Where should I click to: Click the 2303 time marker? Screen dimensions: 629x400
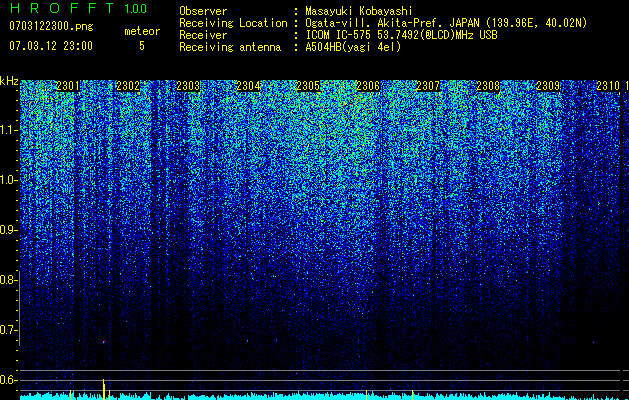tap(188, 86)
